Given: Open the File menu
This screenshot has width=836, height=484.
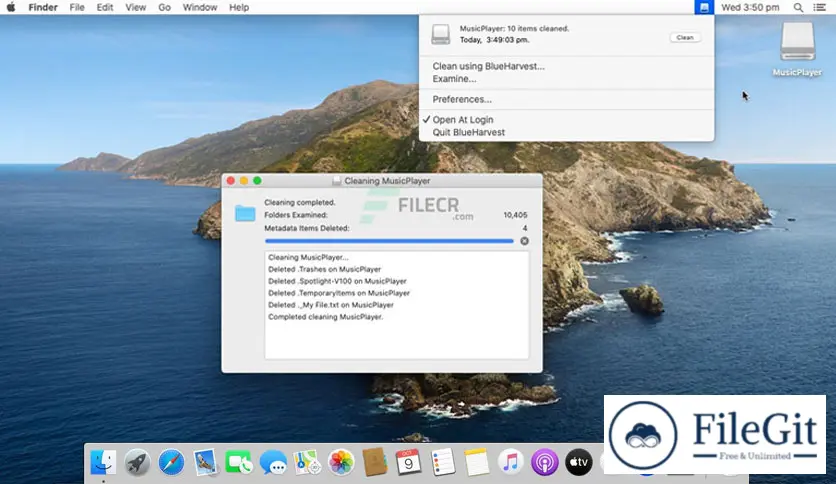Looking at the screenshot, I should pos(77,7).
